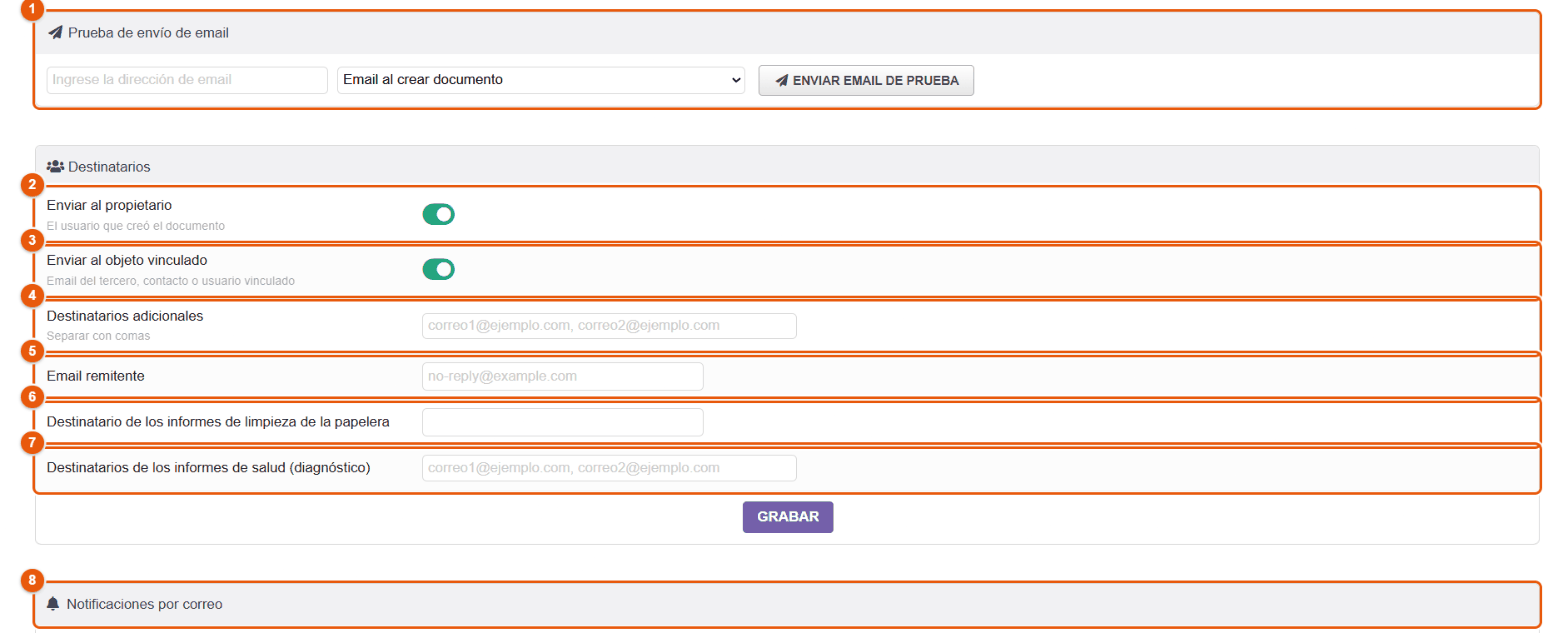Focus the test email address input field
Screen dimensions: 1568x633
(x=187, y=80)
